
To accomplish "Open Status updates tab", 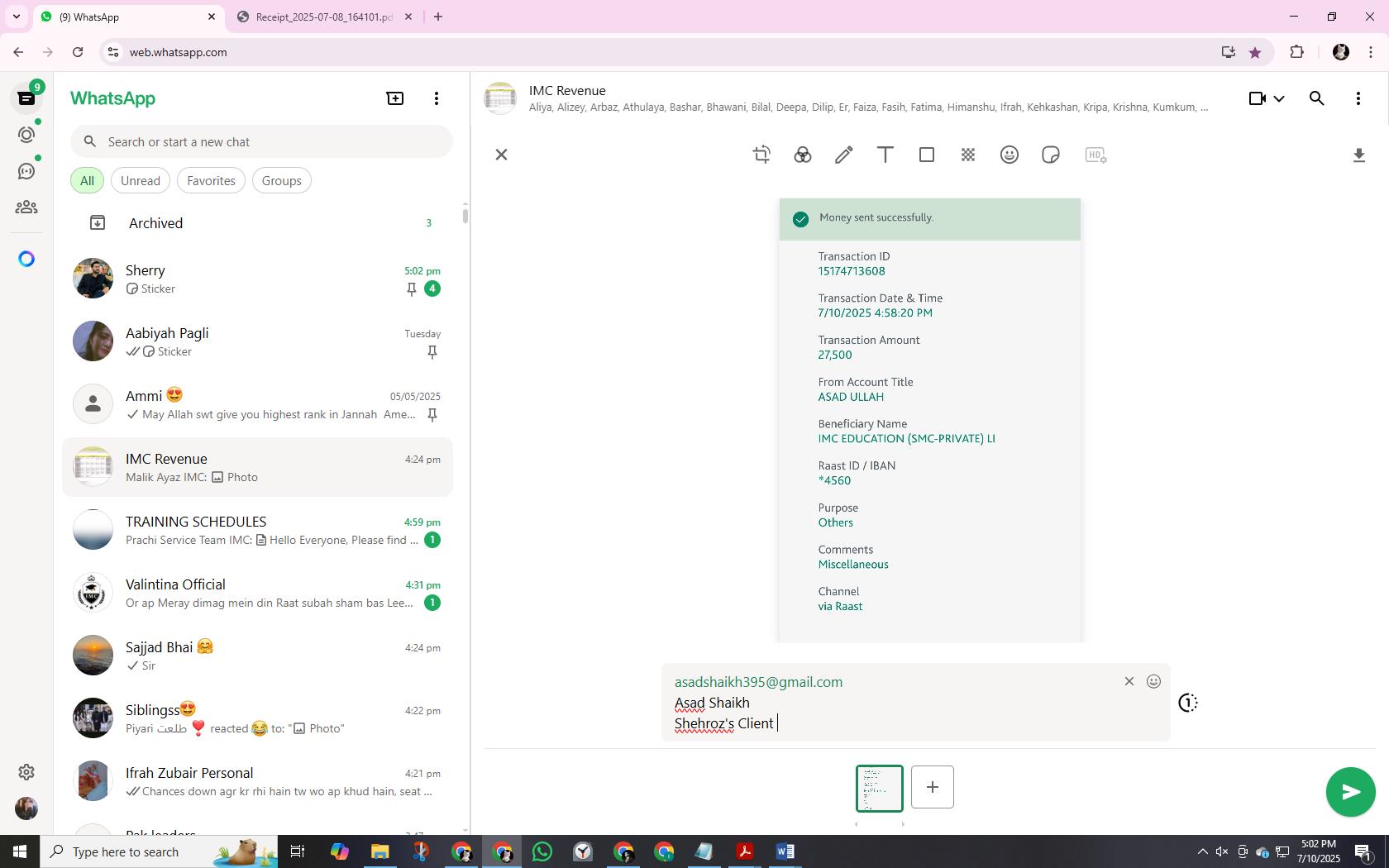I will tap(26, 135).
